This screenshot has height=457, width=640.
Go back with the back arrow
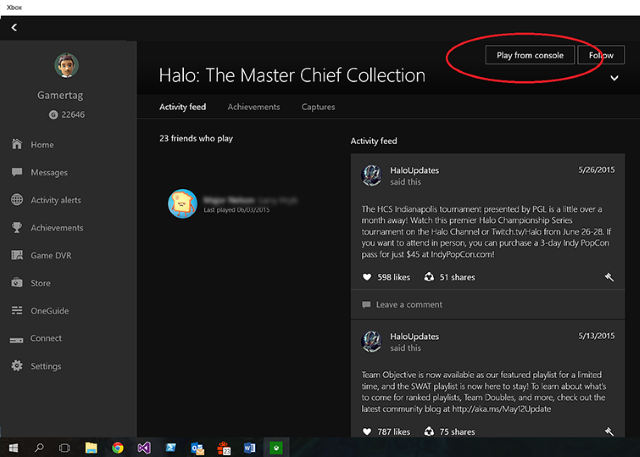pyautogui.click(x=14, y=27)
